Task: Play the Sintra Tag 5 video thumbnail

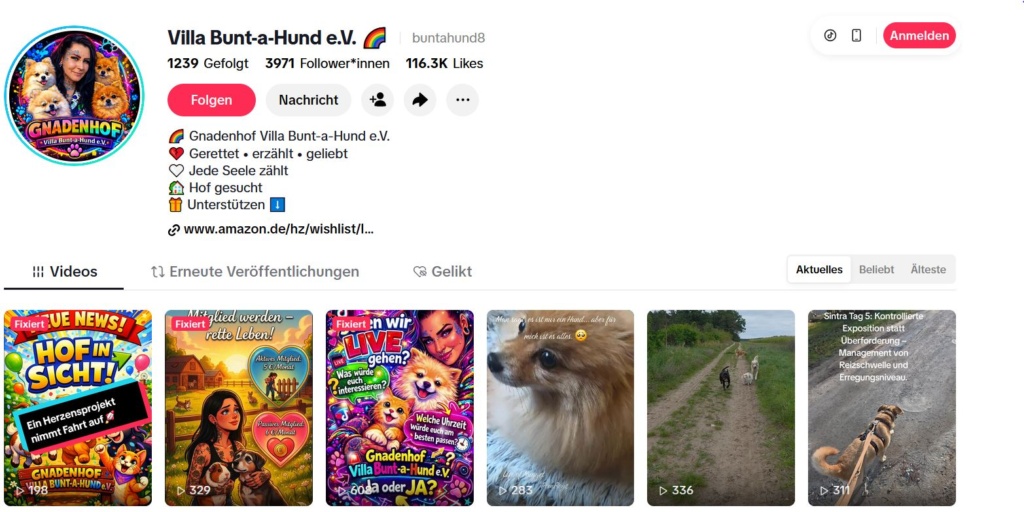Action: tap(882, 408)
